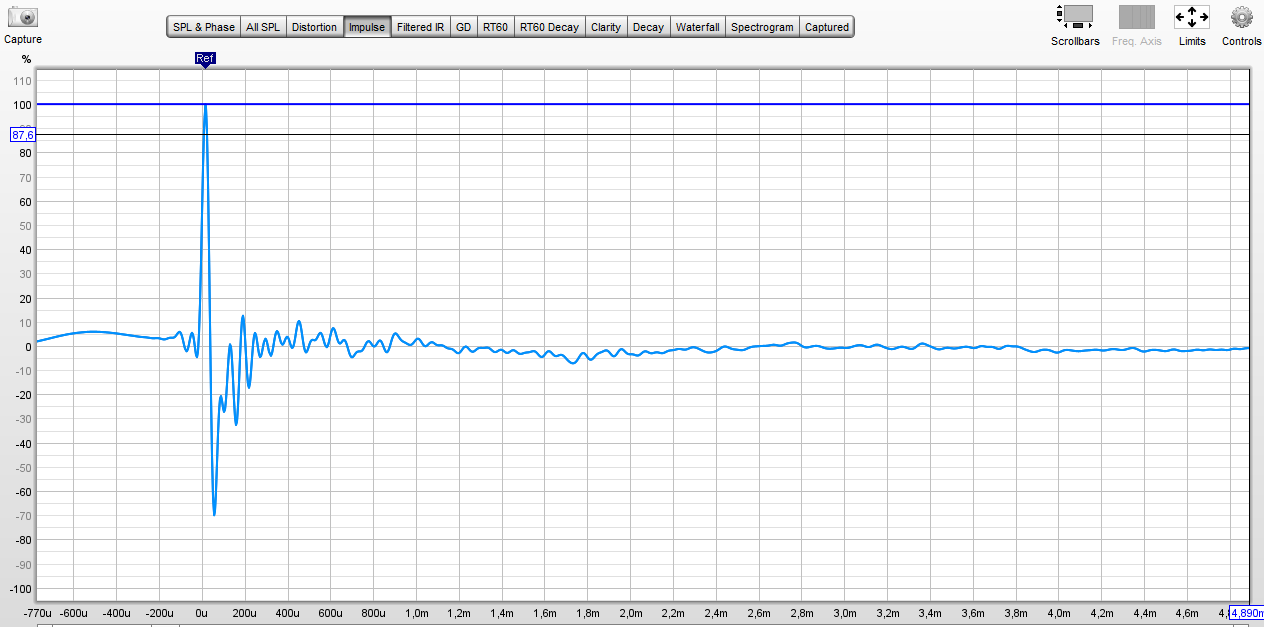Click the -50 label on the vertical axis
The width and height of the screenshot is (1264, 627).
point(22,468)
